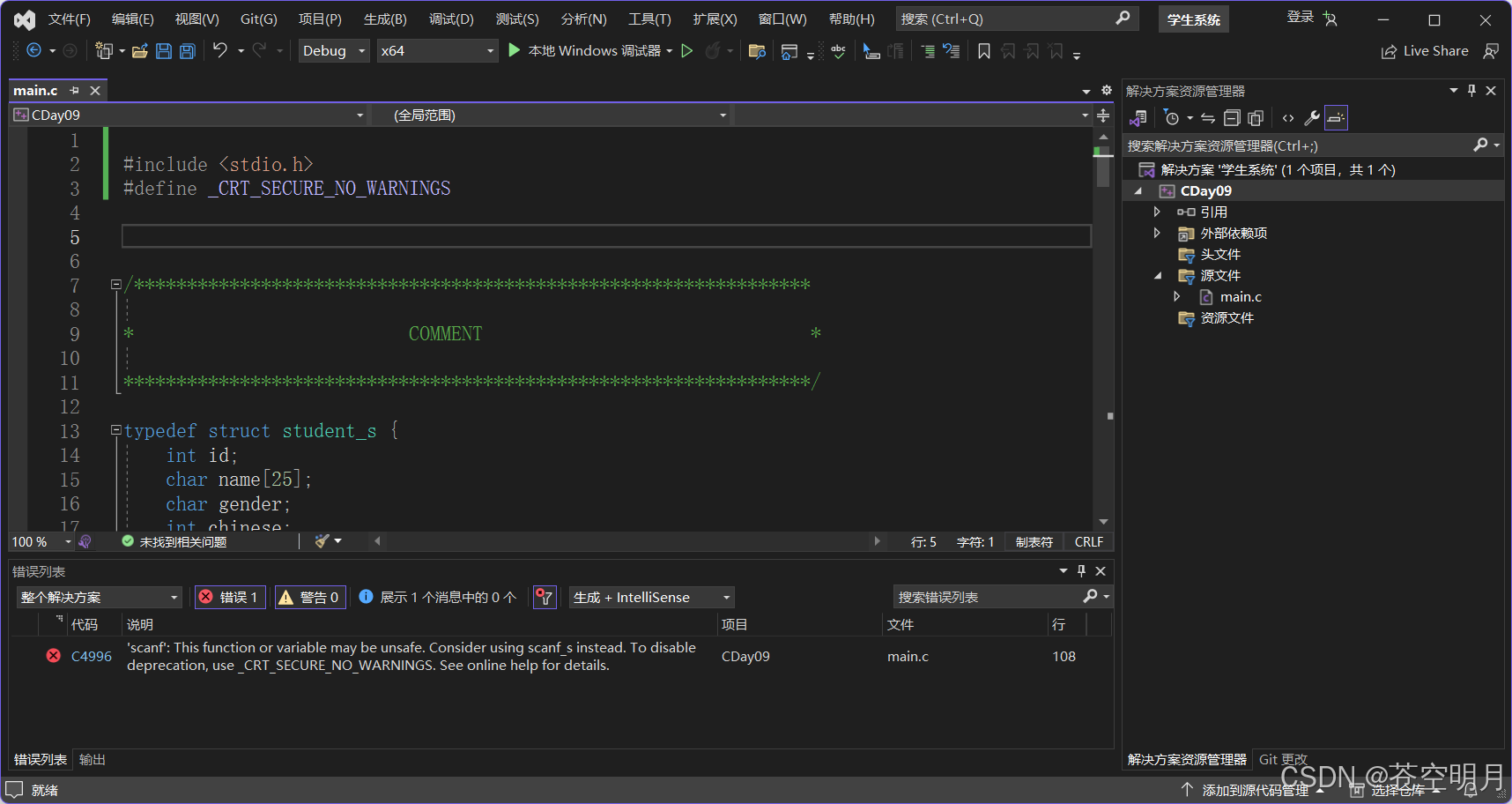Open the CDay09 project scope dropdown
1512x804 pixels.
coord(189,115)
